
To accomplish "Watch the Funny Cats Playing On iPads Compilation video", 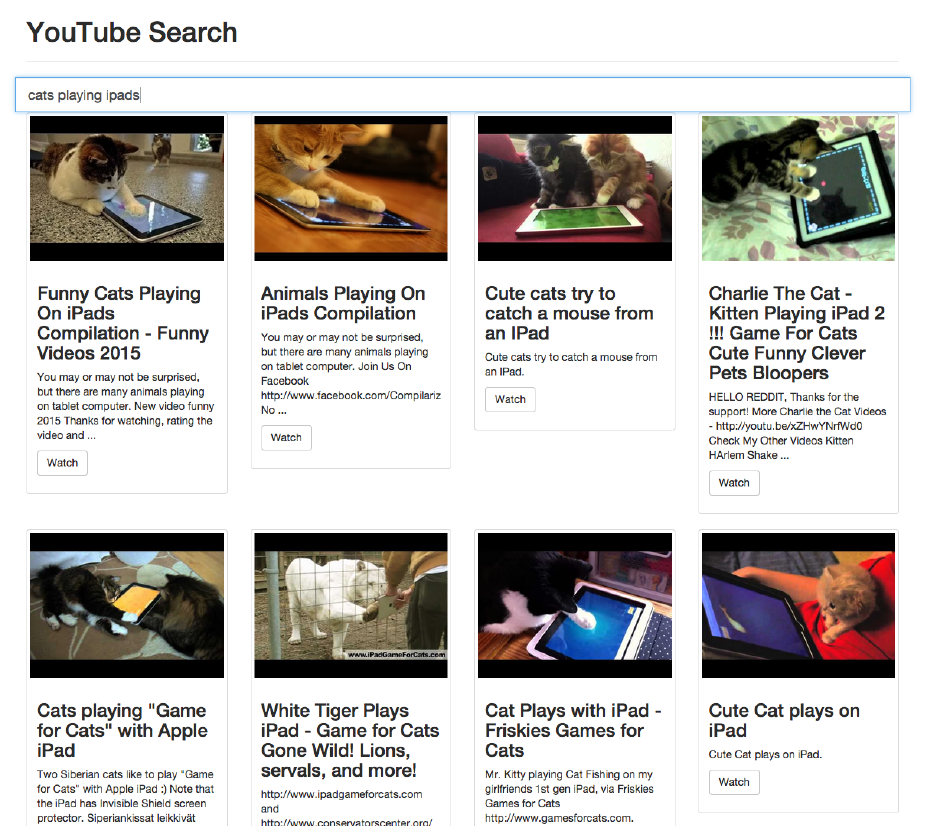I will pyautogui.click(x=62, y=463).
